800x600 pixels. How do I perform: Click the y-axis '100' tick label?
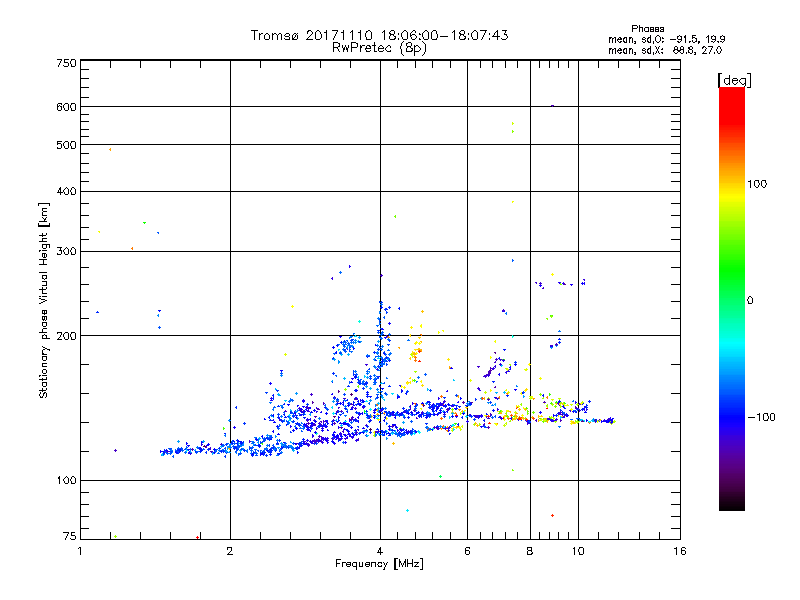[x=66, y=480]
